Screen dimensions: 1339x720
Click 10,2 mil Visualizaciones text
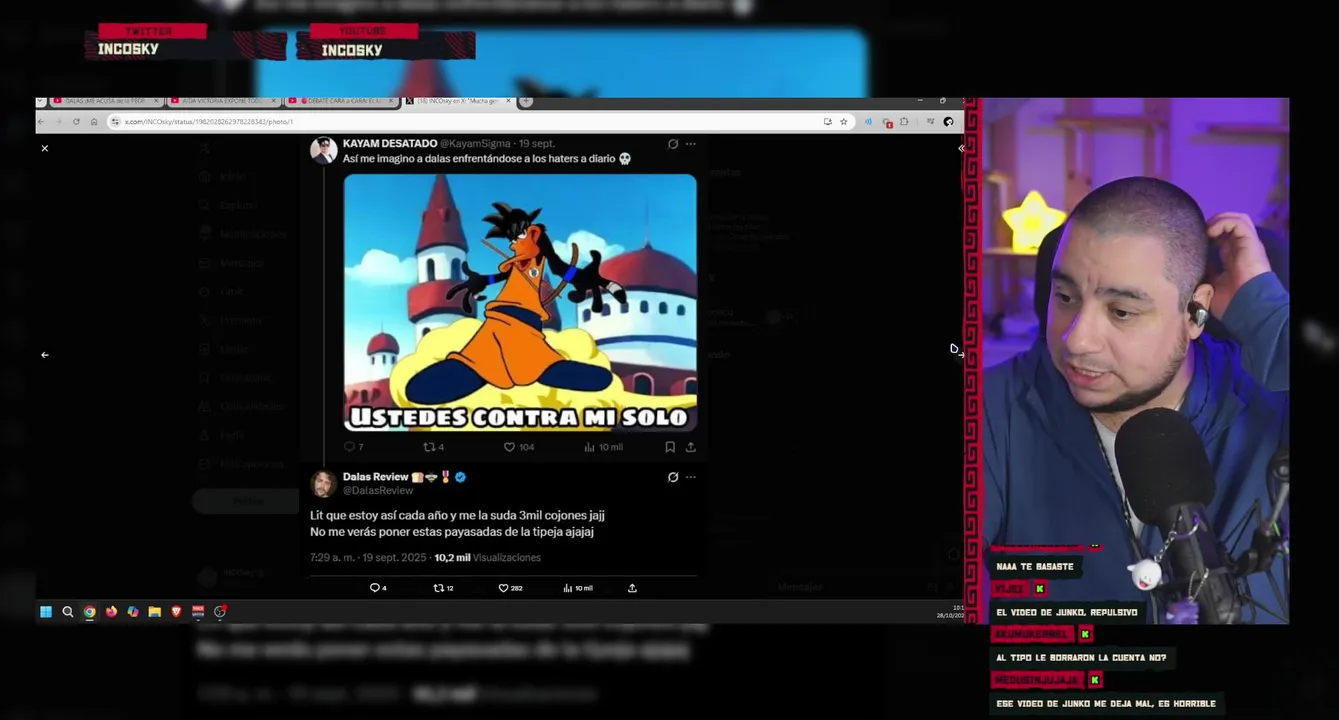click(488, 558)
